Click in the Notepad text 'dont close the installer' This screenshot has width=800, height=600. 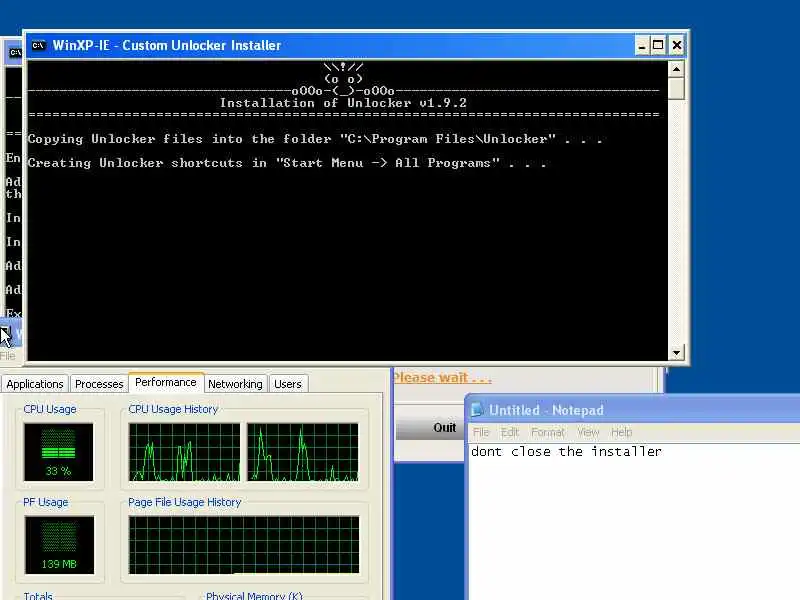click(x=566, y=452)
